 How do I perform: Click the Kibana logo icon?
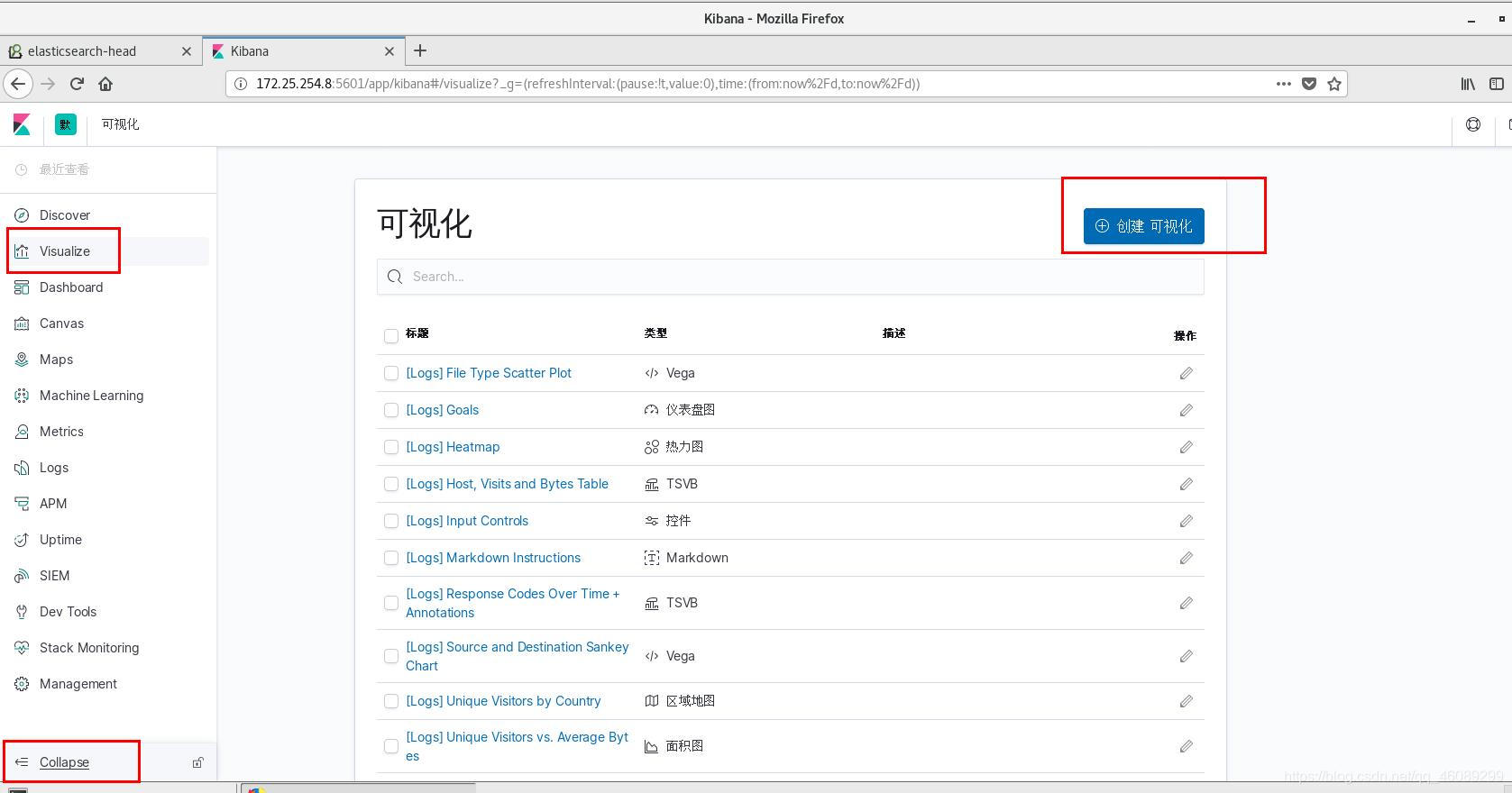(22, 124)
